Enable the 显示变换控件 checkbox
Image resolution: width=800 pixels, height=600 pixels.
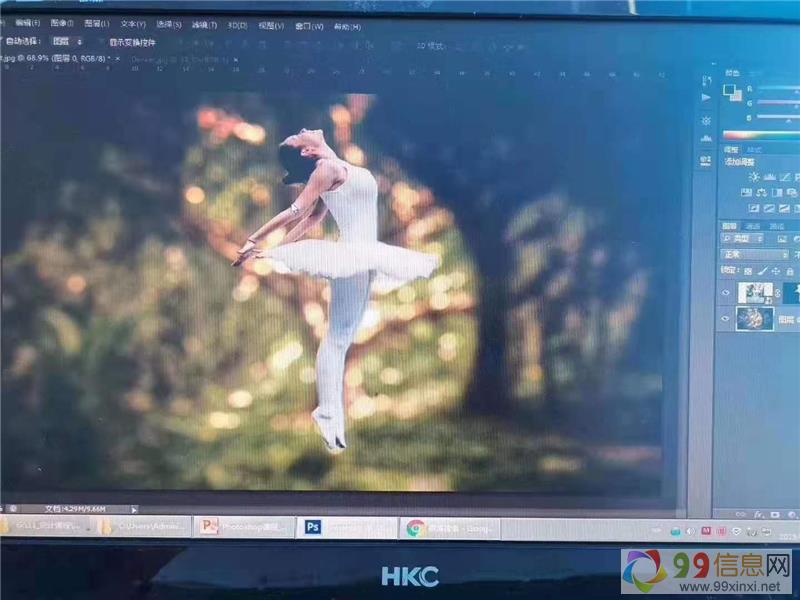pos(113,42)
